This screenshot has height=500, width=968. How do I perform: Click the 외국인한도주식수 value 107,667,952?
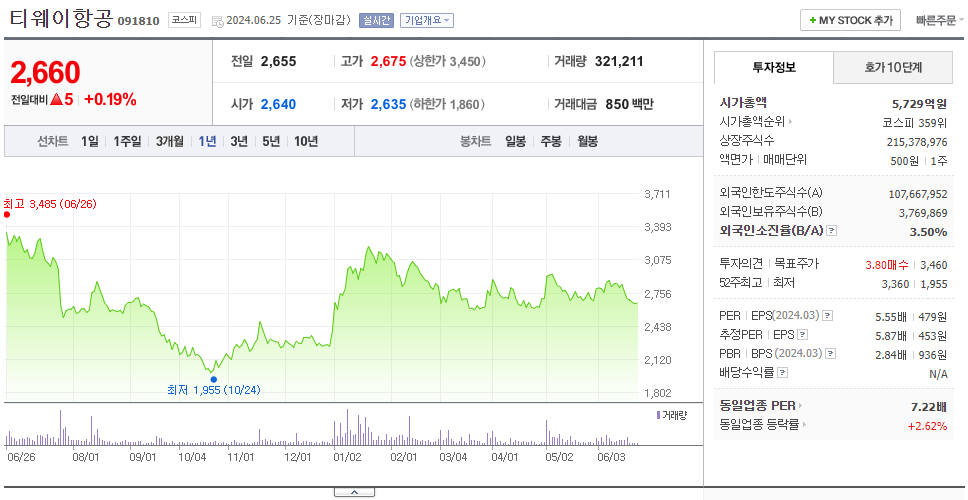pos(918,194)
